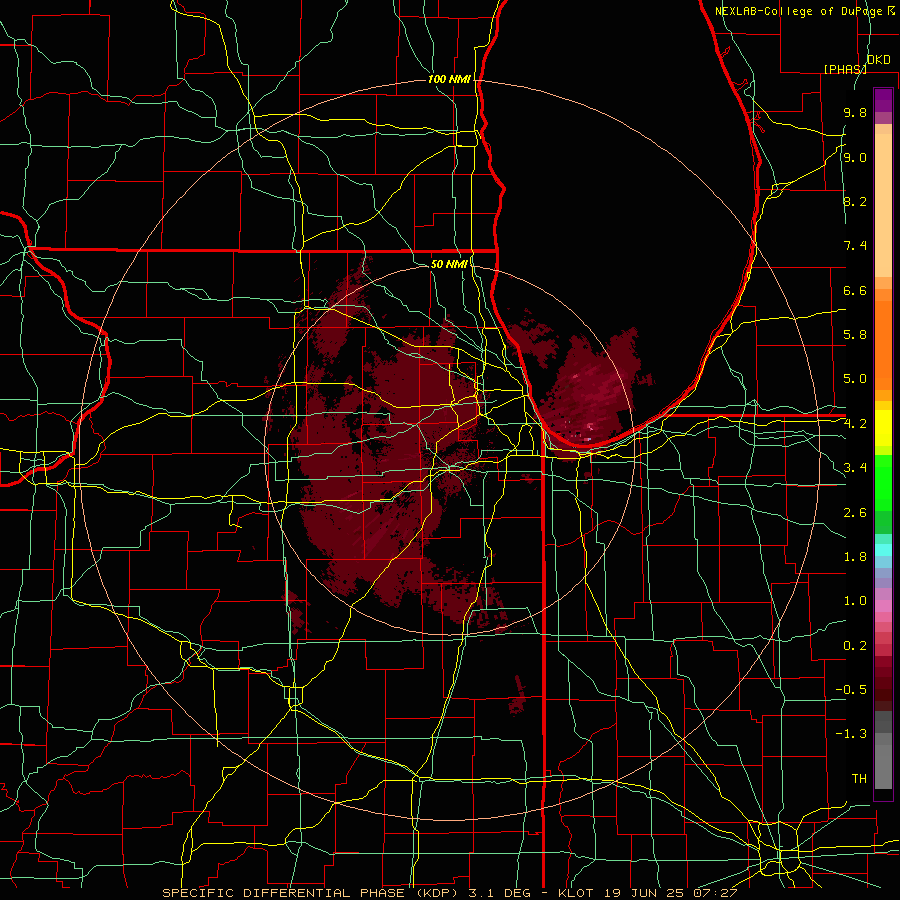This screenshot has width=900, height=900.
Task: Select the 8.2 scale value label
Action: pos(855,201)
